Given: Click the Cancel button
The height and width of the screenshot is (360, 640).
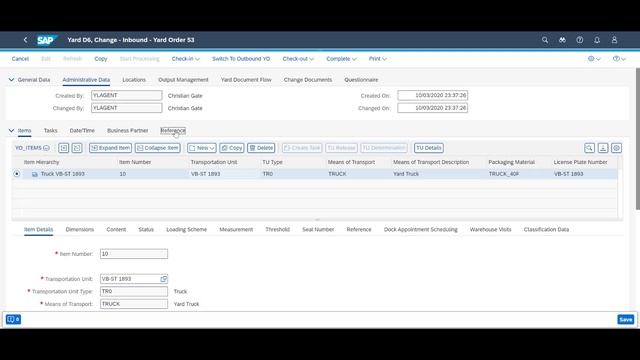Looking at the screenshot, I should 20,59.
